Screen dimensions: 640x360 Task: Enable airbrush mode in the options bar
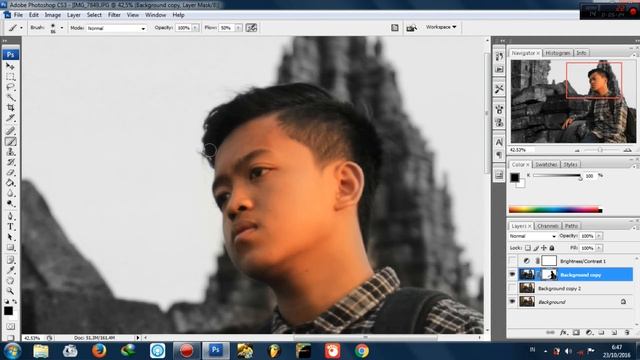[251, 28]
